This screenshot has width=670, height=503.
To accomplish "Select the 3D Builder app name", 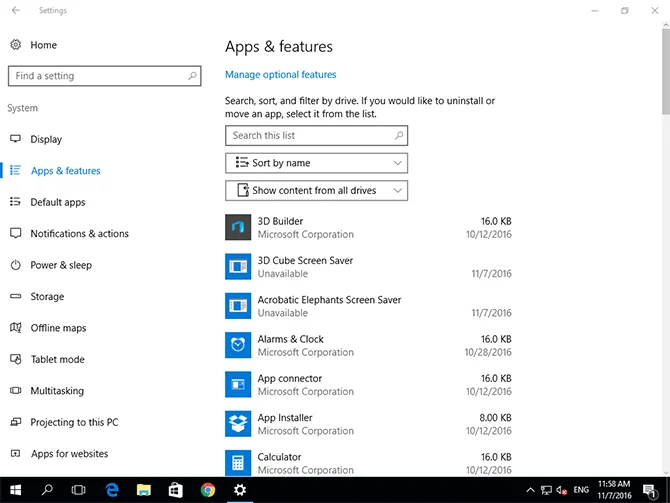I will 280,221.
